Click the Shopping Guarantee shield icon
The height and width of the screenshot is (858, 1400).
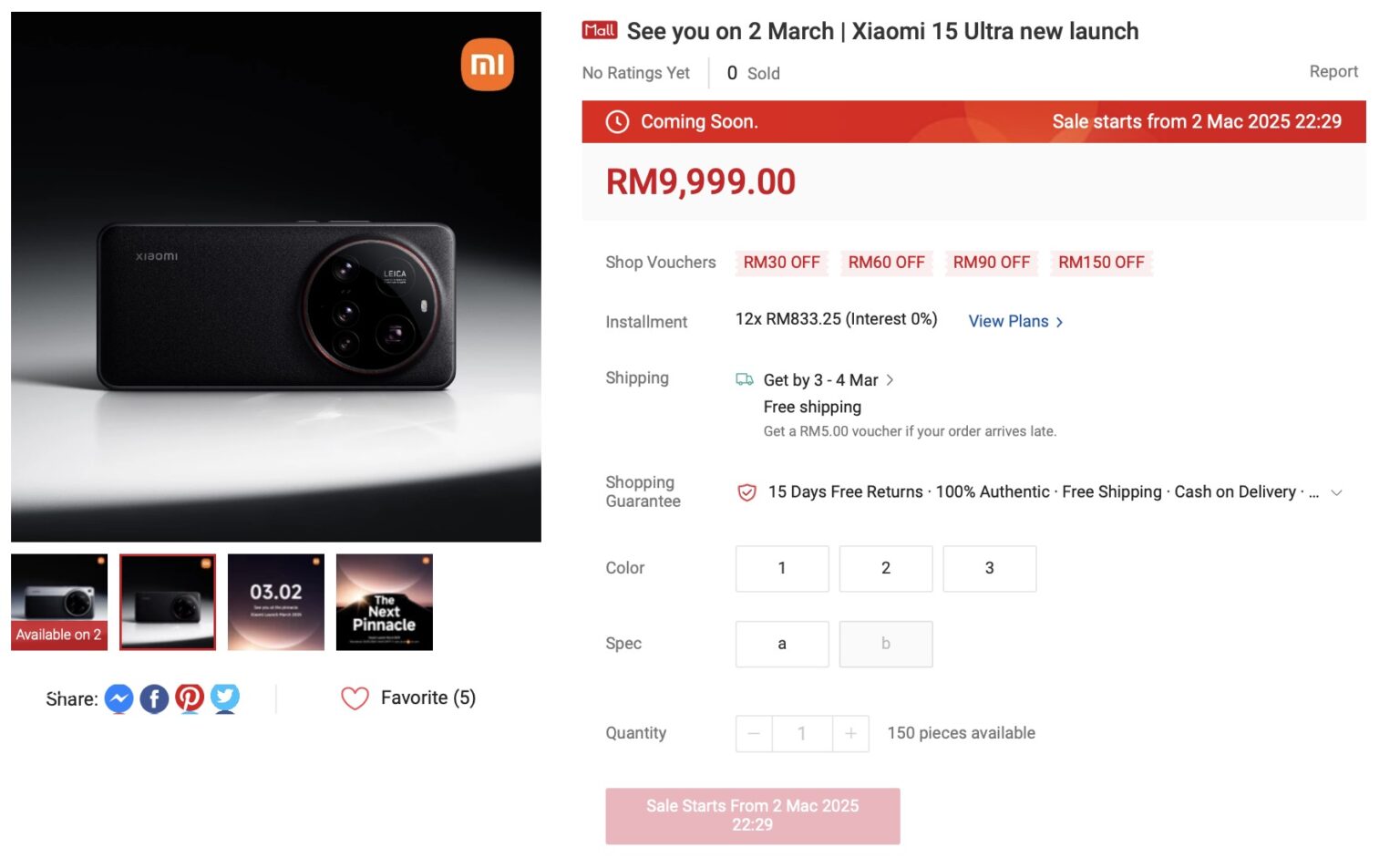click(746, 491)
